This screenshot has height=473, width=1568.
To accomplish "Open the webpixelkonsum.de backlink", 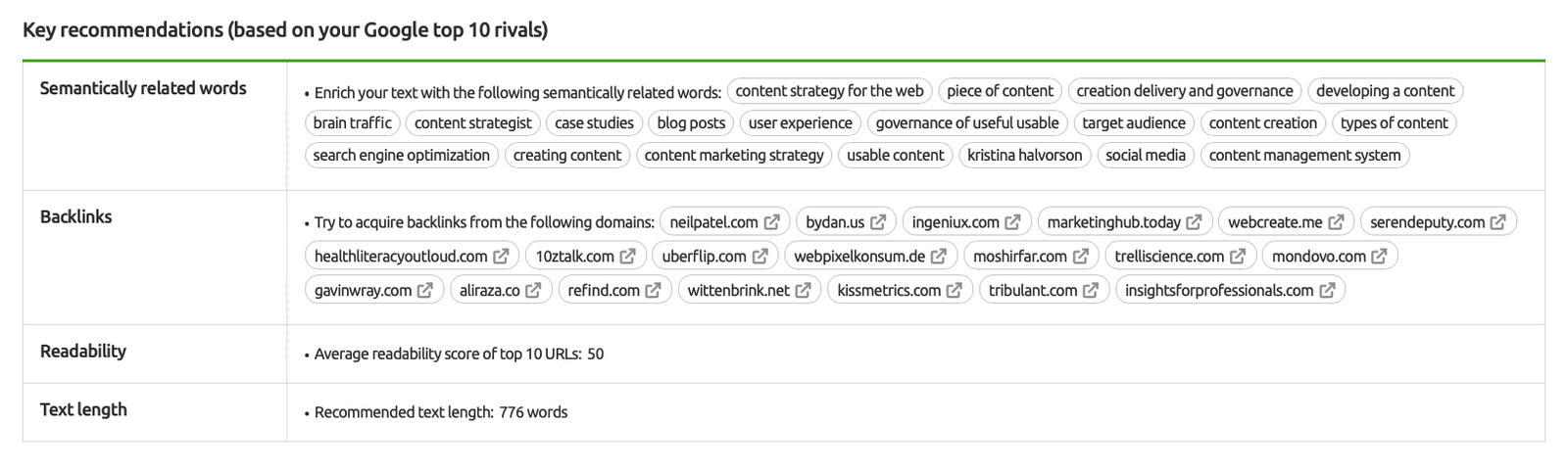I will pyautogui.click(x=858, y=257).
